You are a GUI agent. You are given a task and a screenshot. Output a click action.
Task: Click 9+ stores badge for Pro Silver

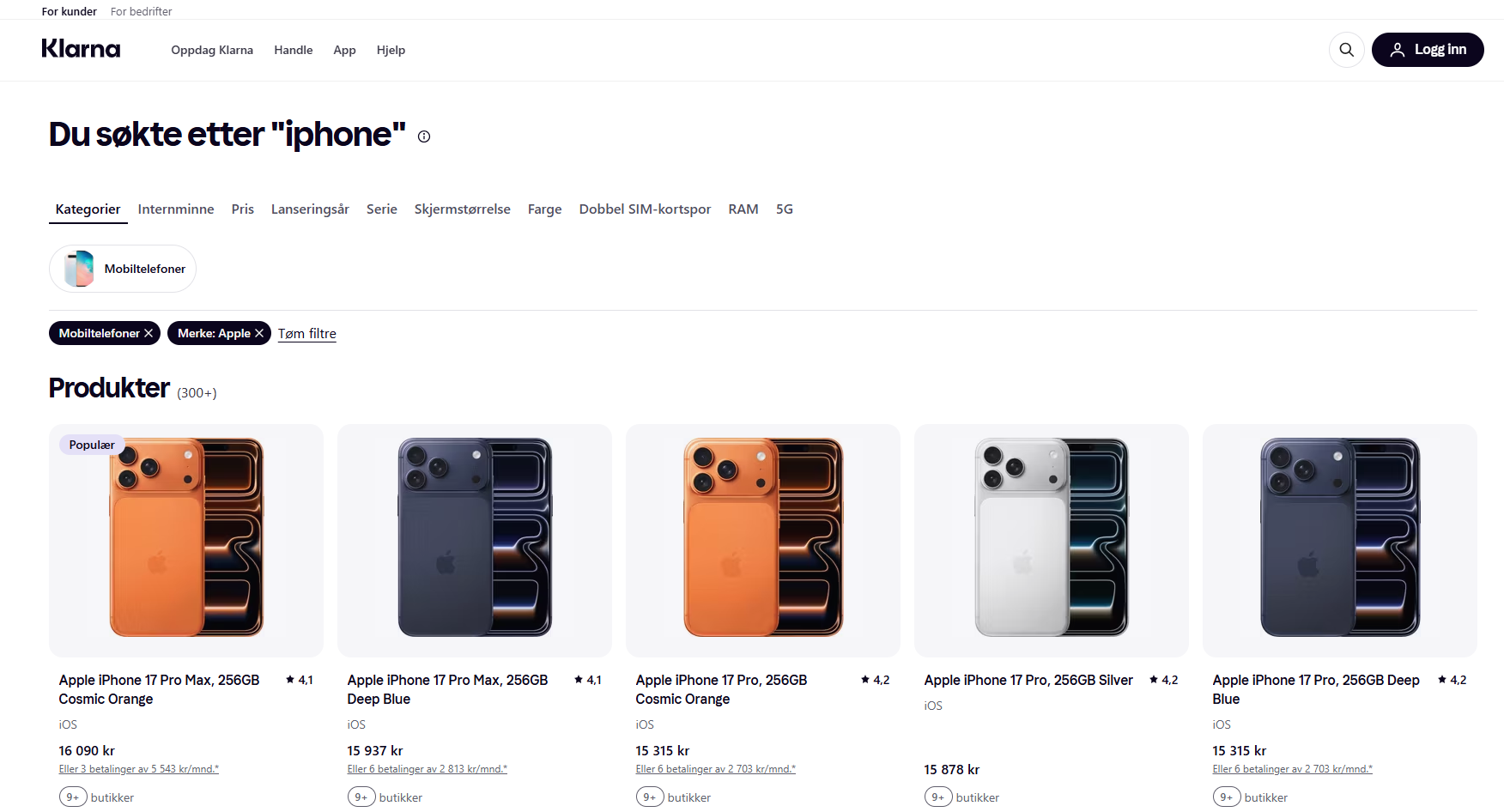[x=938, y=797]
